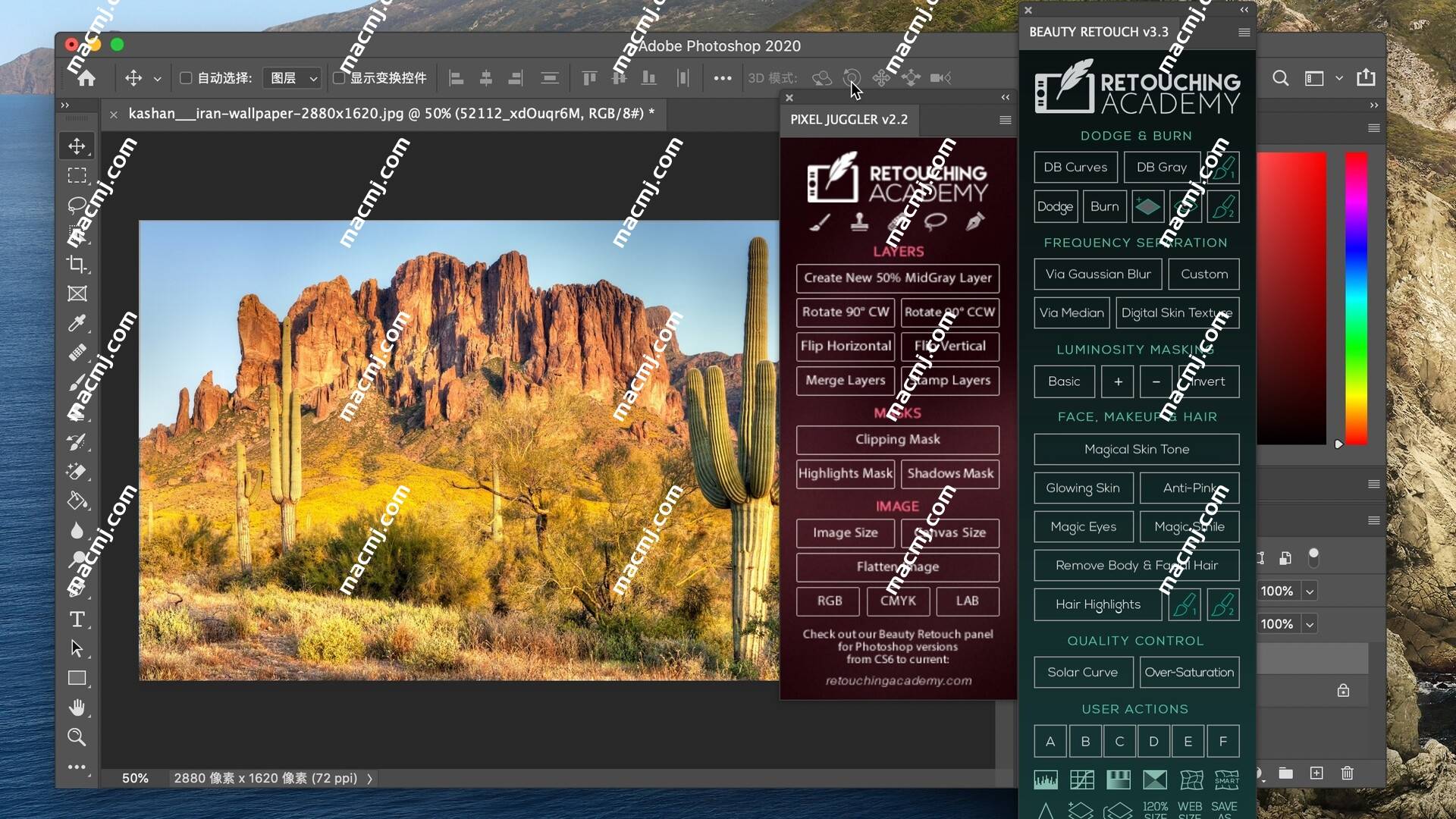Image resolution: width=1456 pixels, height=819 pixels.
Task: Click Beauty Retouch histogram levels icon
Action: pyautogui.click(x=1046, y=779)
